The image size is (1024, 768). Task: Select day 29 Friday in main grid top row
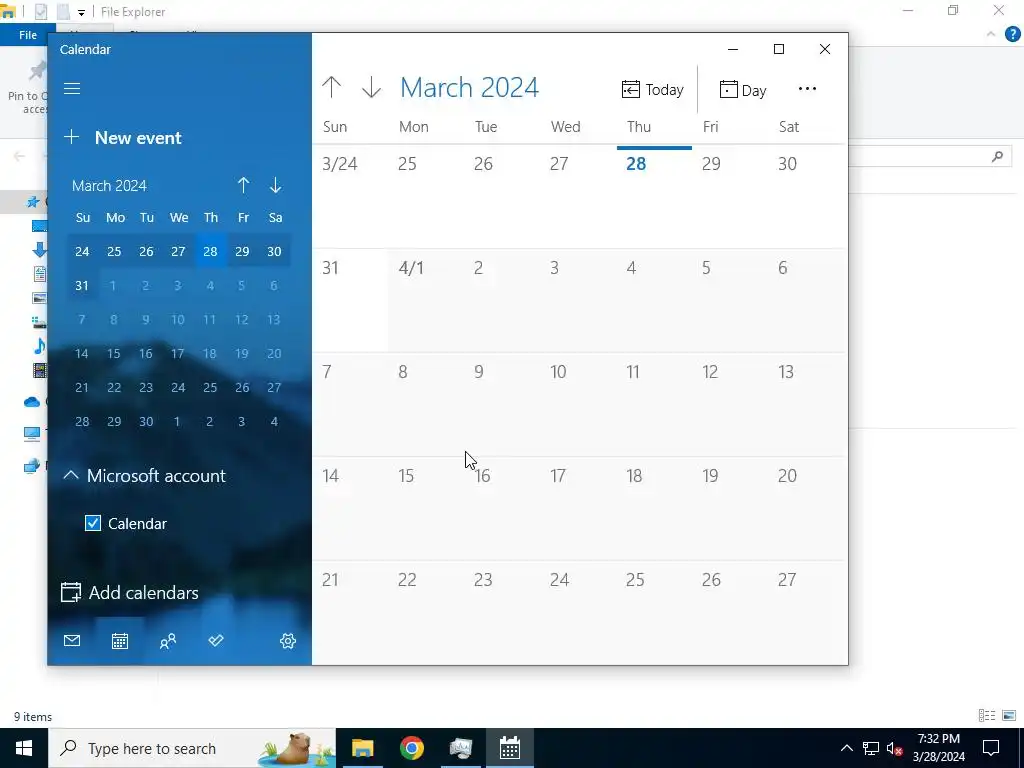click(x=730, y=196)
